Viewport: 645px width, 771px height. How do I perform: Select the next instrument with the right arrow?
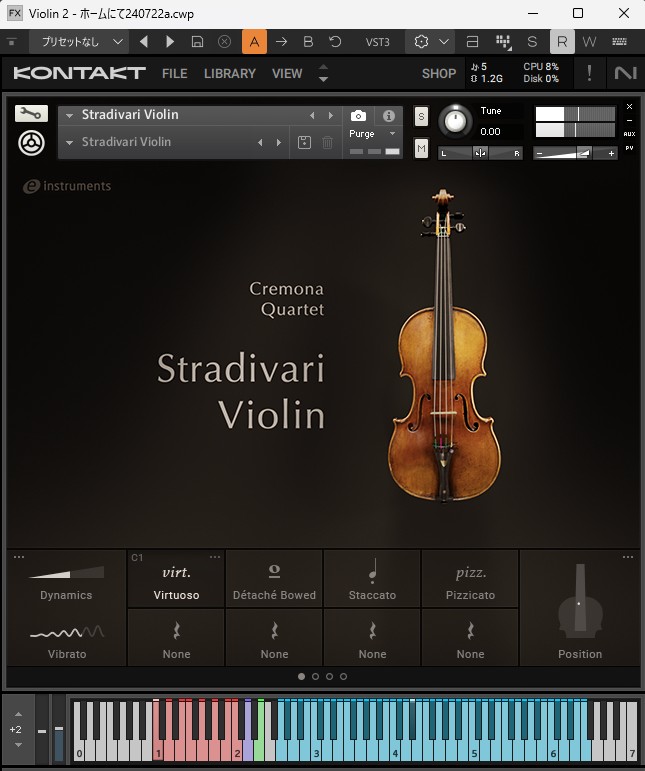coord(331,116)
